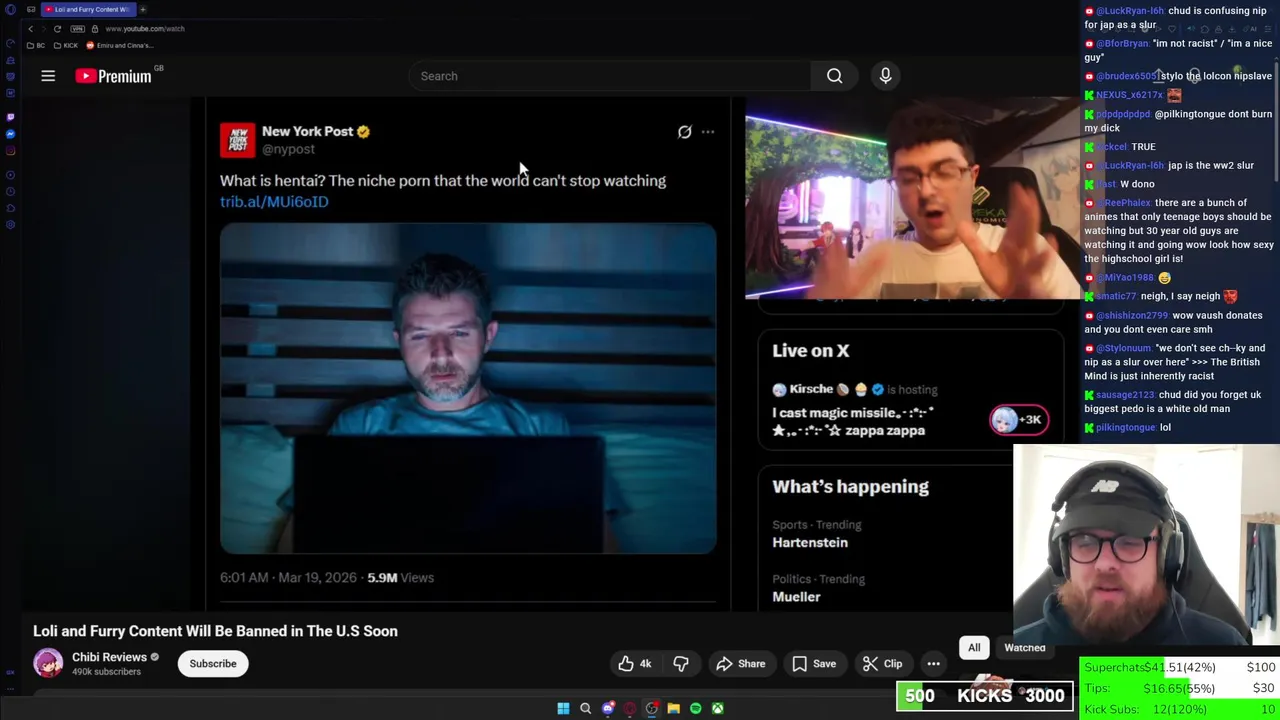The image size is (1280, 720).
Task: Open Discord from the taskbar
Action: [x=608, y=709]
